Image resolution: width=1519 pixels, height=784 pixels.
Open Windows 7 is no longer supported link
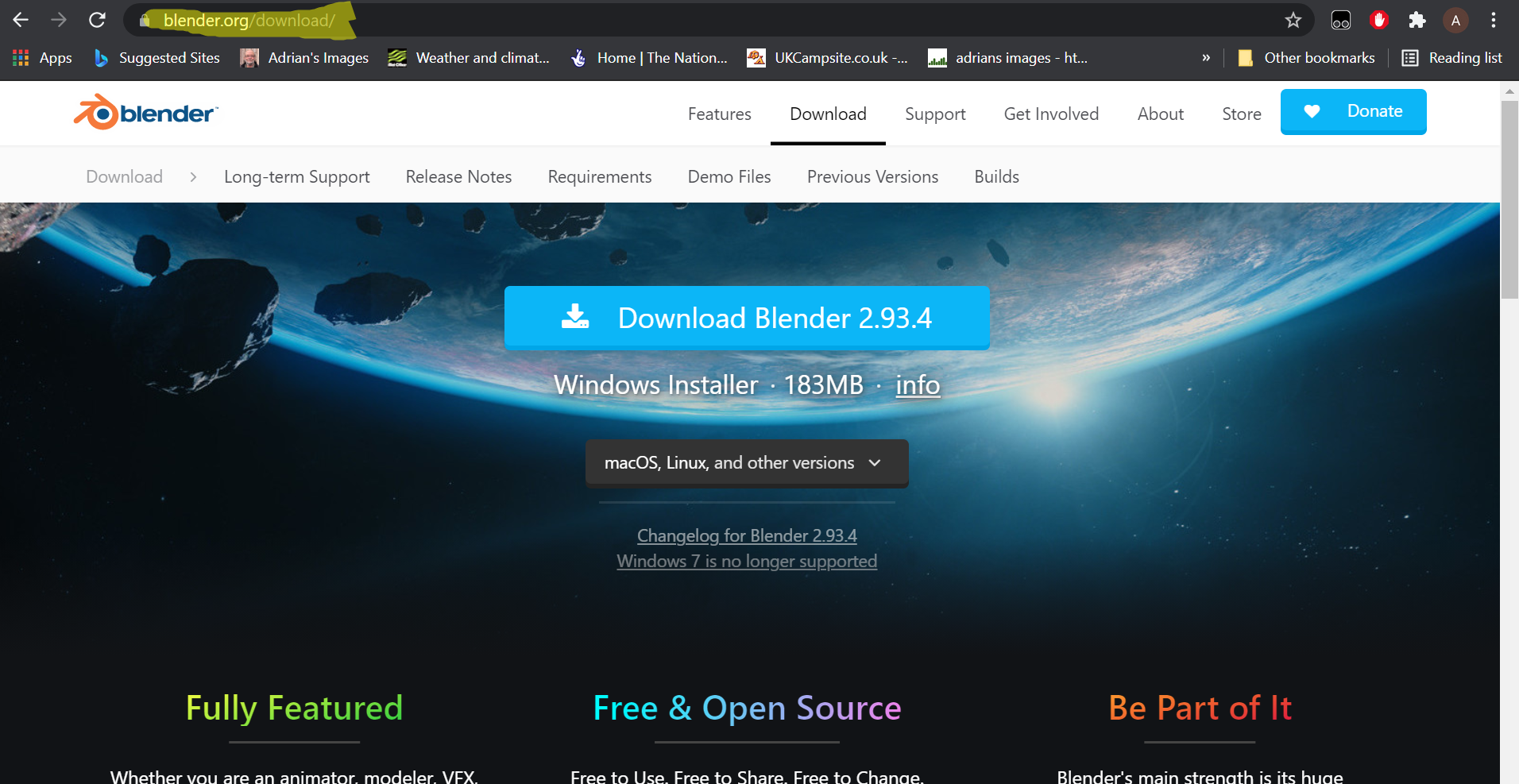(x=747, y=562)
